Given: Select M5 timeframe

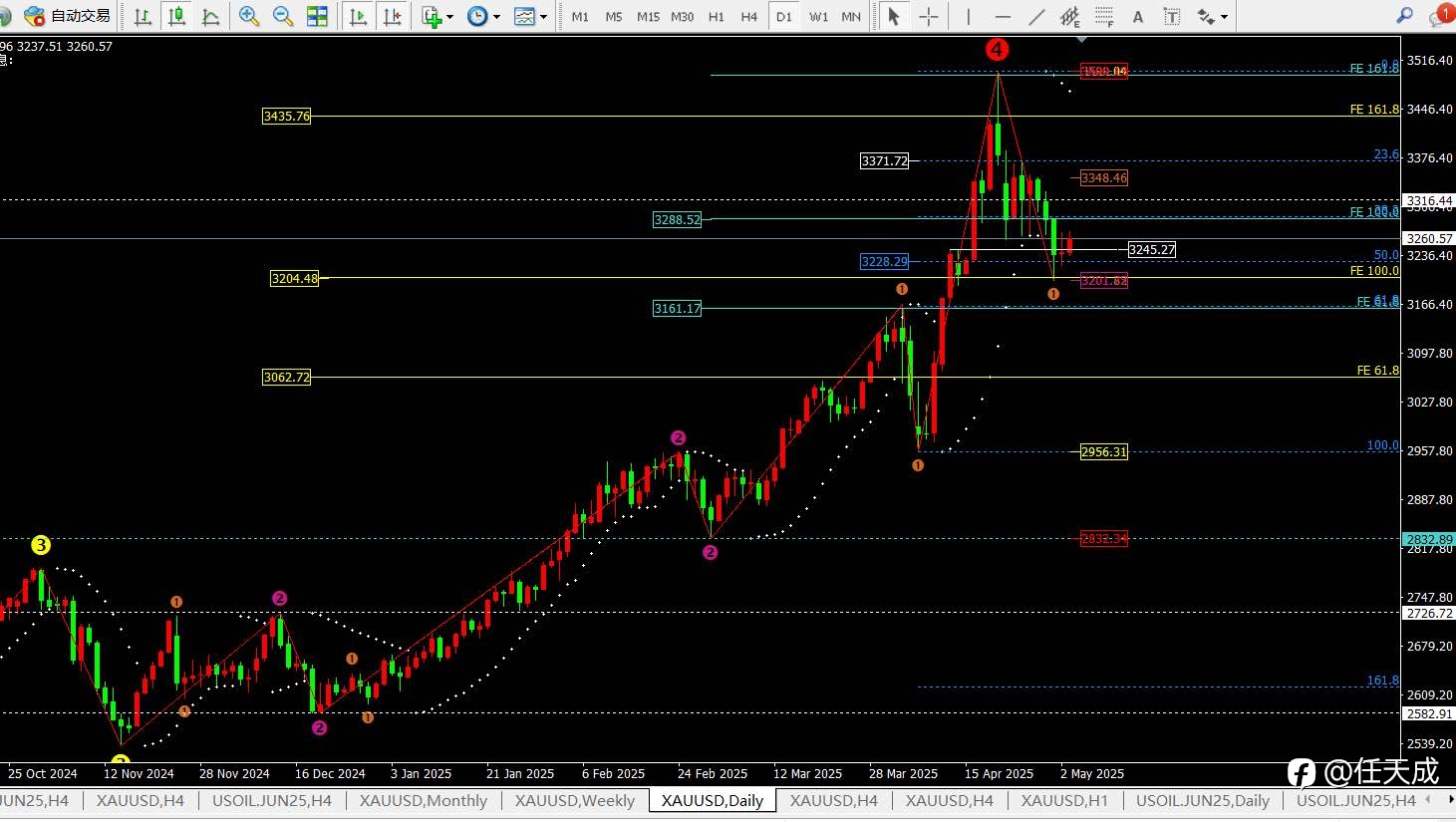Looking at the screenshot, I should (614, 17).
